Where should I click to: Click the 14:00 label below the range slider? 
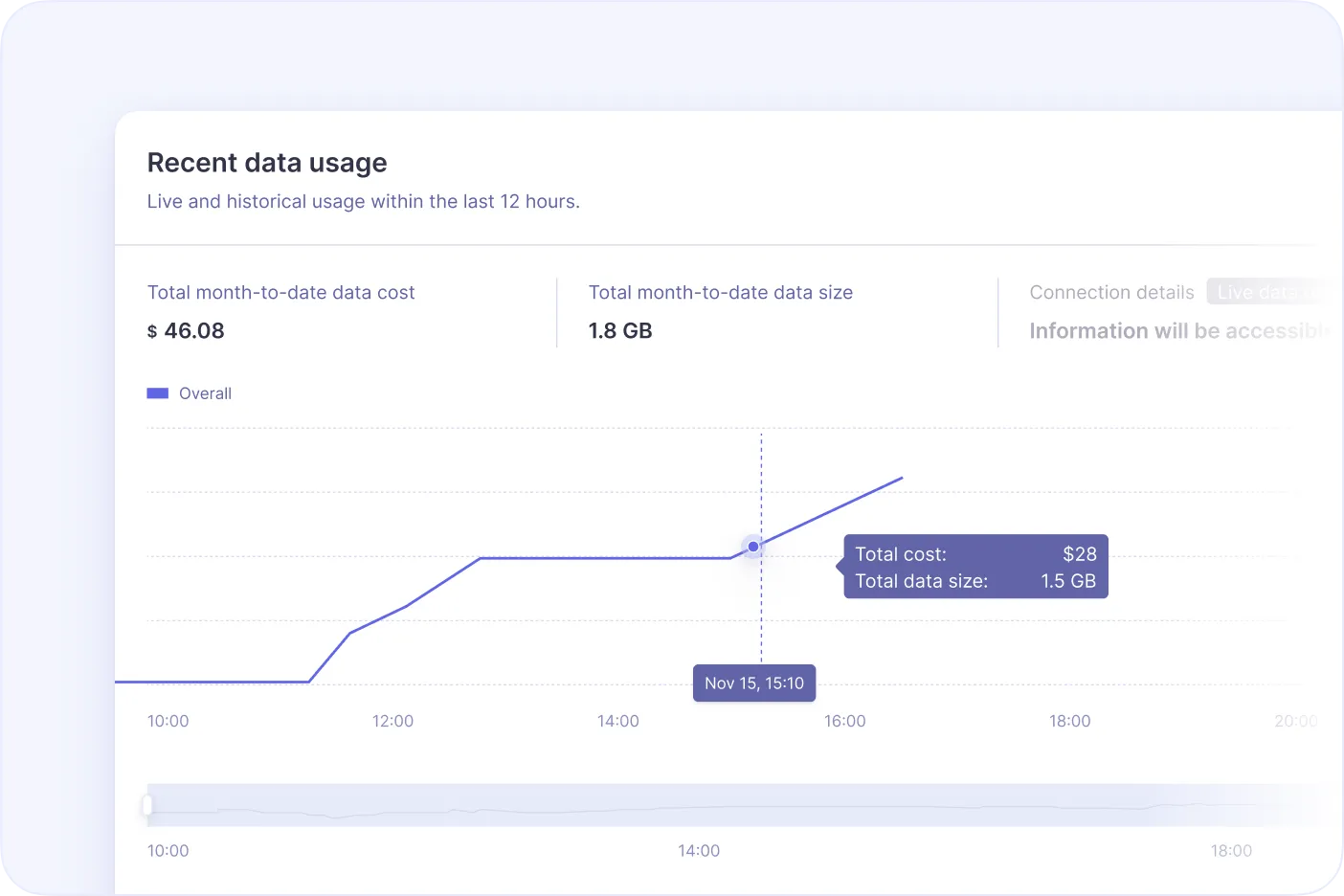click(x=699, y=851)
